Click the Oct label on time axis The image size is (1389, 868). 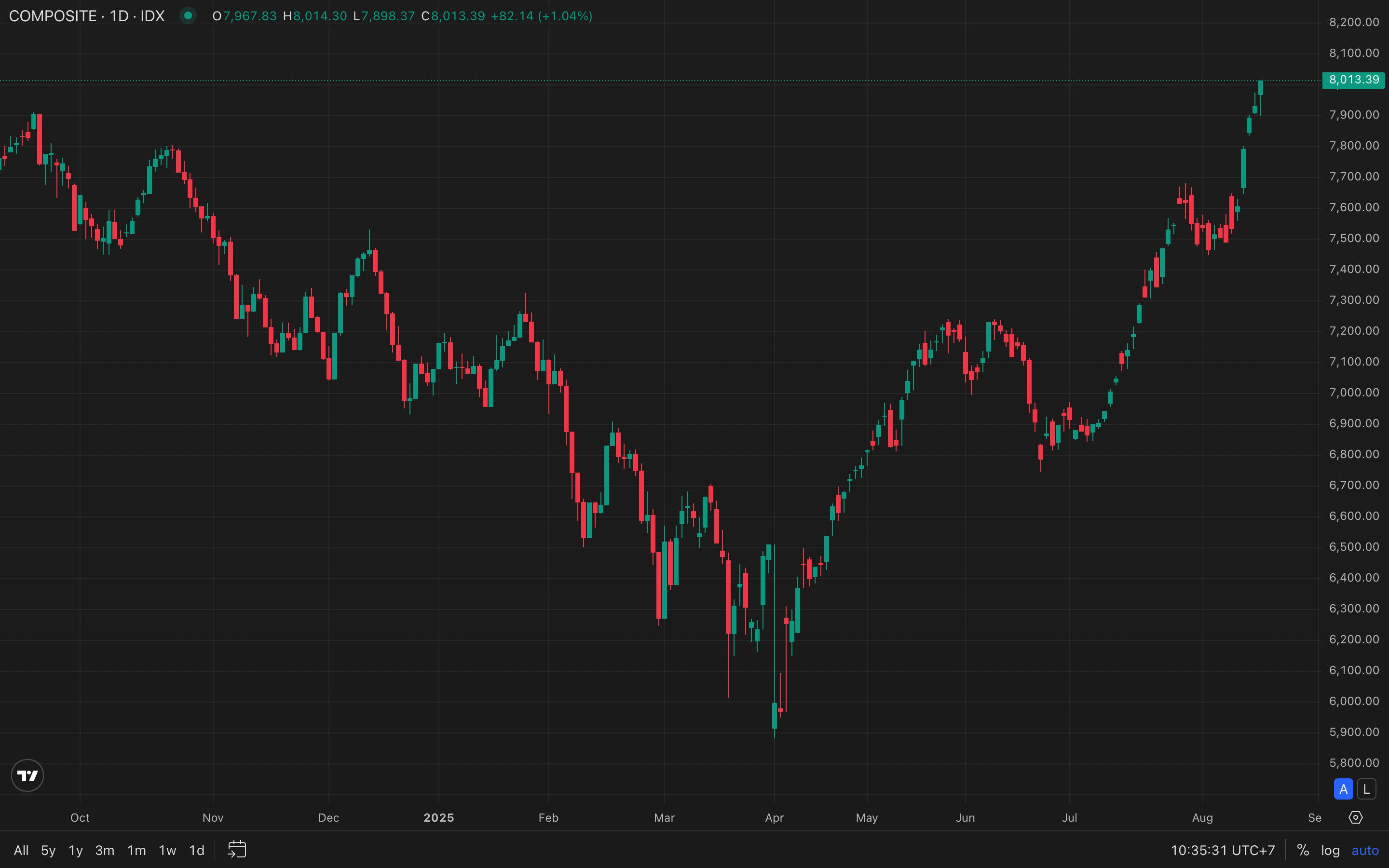coord(80,817)
